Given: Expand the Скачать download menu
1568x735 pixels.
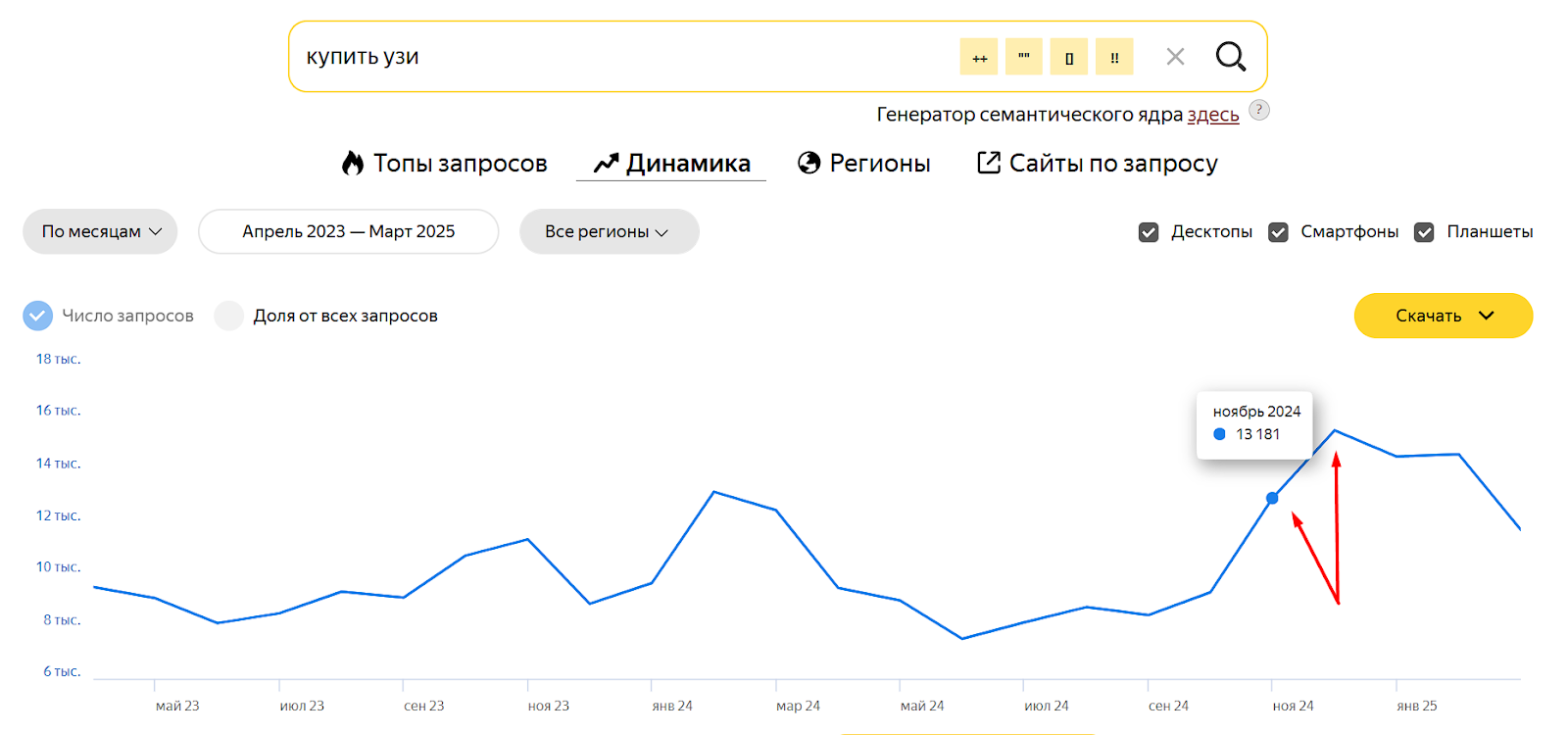Looking at the screenshot, I should pyautogui.click(x=1443, y=316).
